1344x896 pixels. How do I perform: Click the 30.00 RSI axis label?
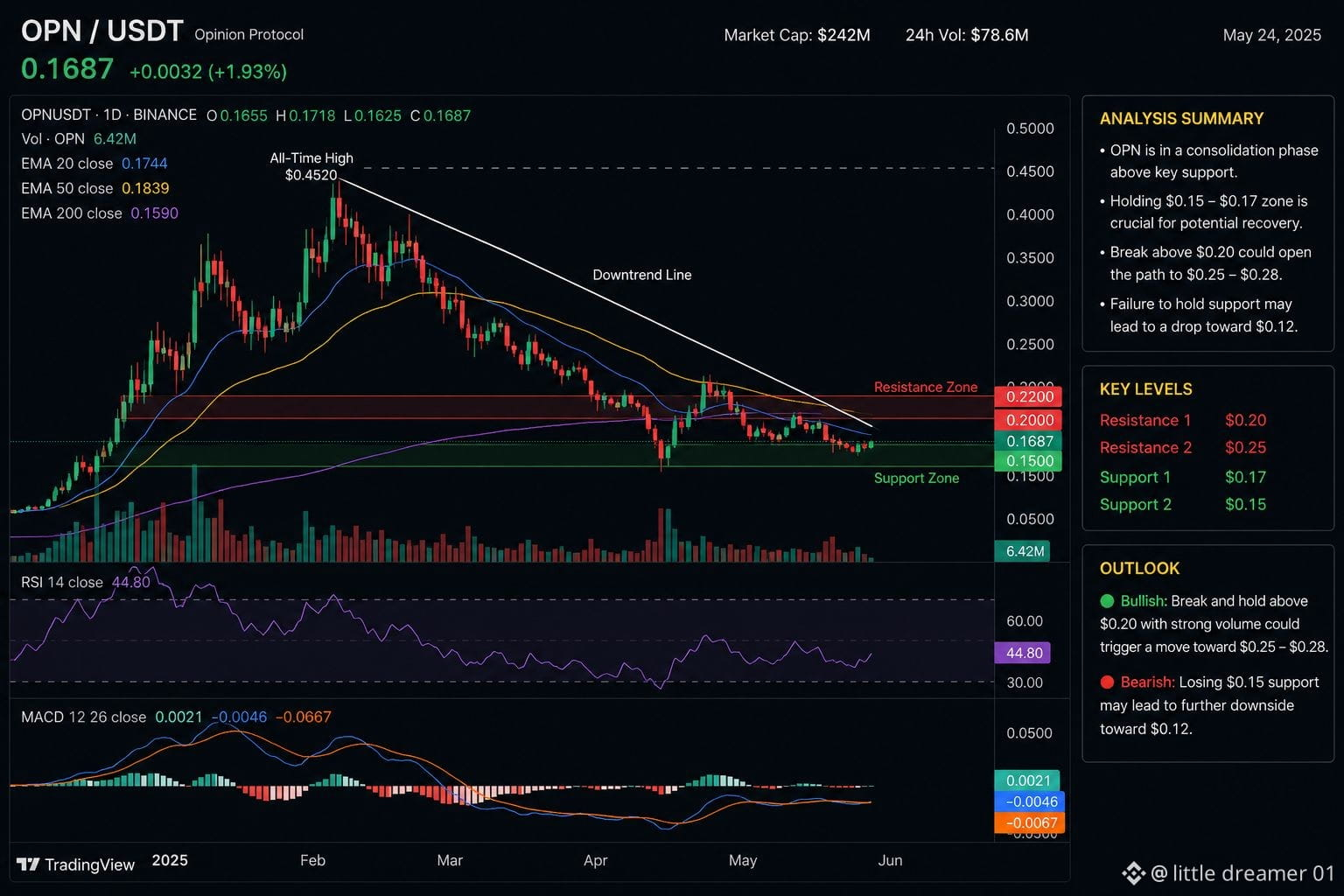pyautogui.click(x=1025, y=682)
